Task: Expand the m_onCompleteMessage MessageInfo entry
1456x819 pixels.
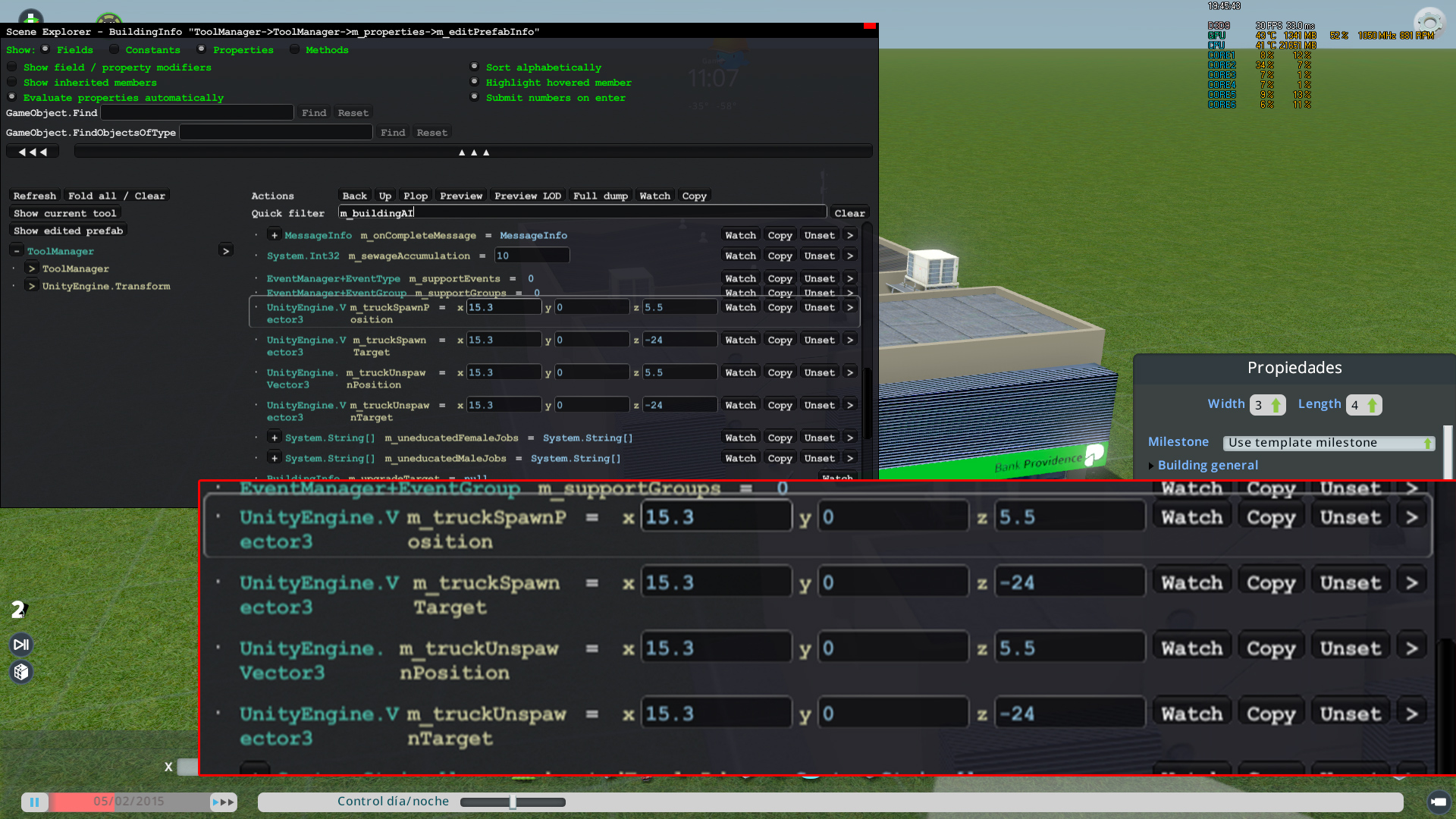Action: pyautogui.click(x=275, y=235)
